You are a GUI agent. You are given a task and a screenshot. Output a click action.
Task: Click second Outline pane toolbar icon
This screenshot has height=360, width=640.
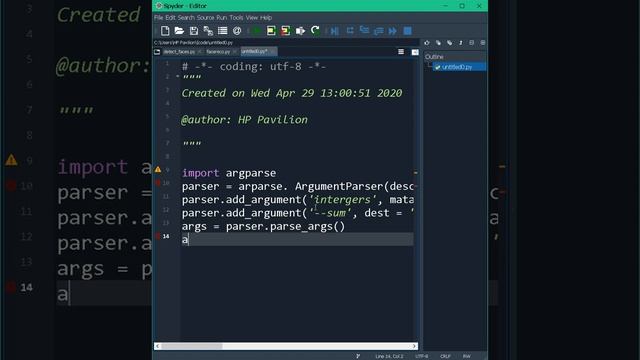pyautogui.click(x=438, y=43)
